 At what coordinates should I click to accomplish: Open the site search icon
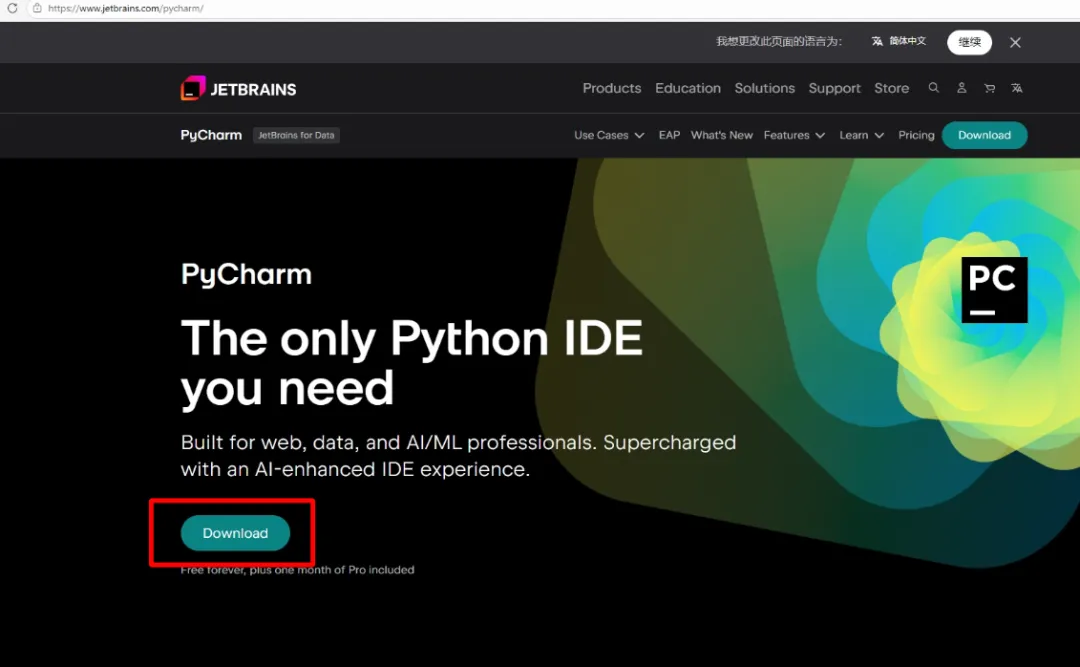[x=933, y=88]
